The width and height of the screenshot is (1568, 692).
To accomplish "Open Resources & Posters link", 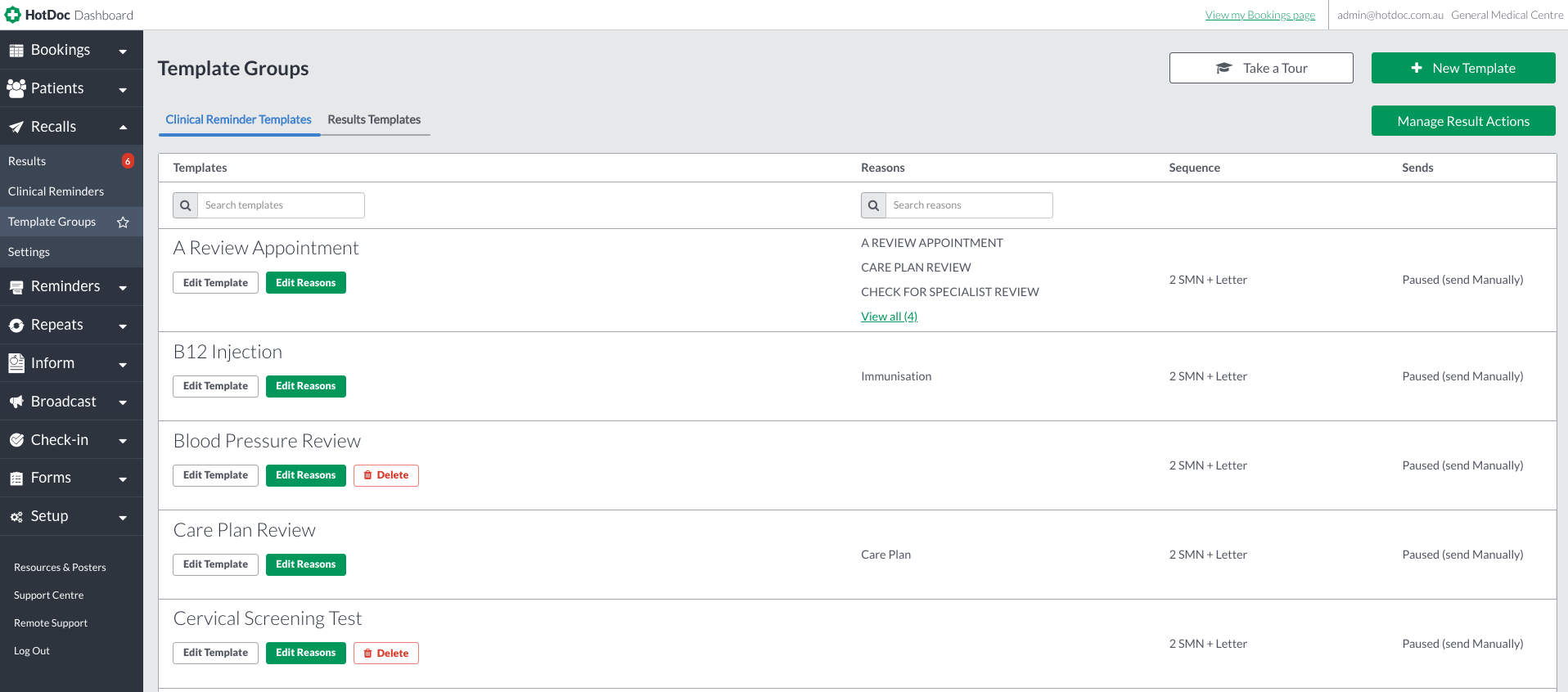I will tap(60, 568).
